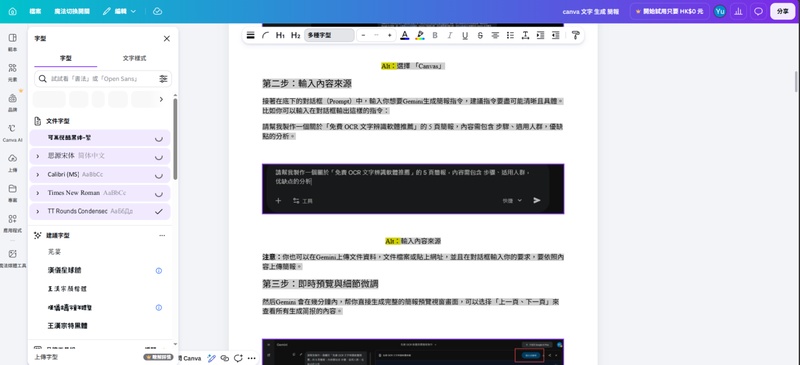Open the 魔法媒體工具 sidebar panel
The width and height of the screenshot is (800, 365).
click(13, 258)
